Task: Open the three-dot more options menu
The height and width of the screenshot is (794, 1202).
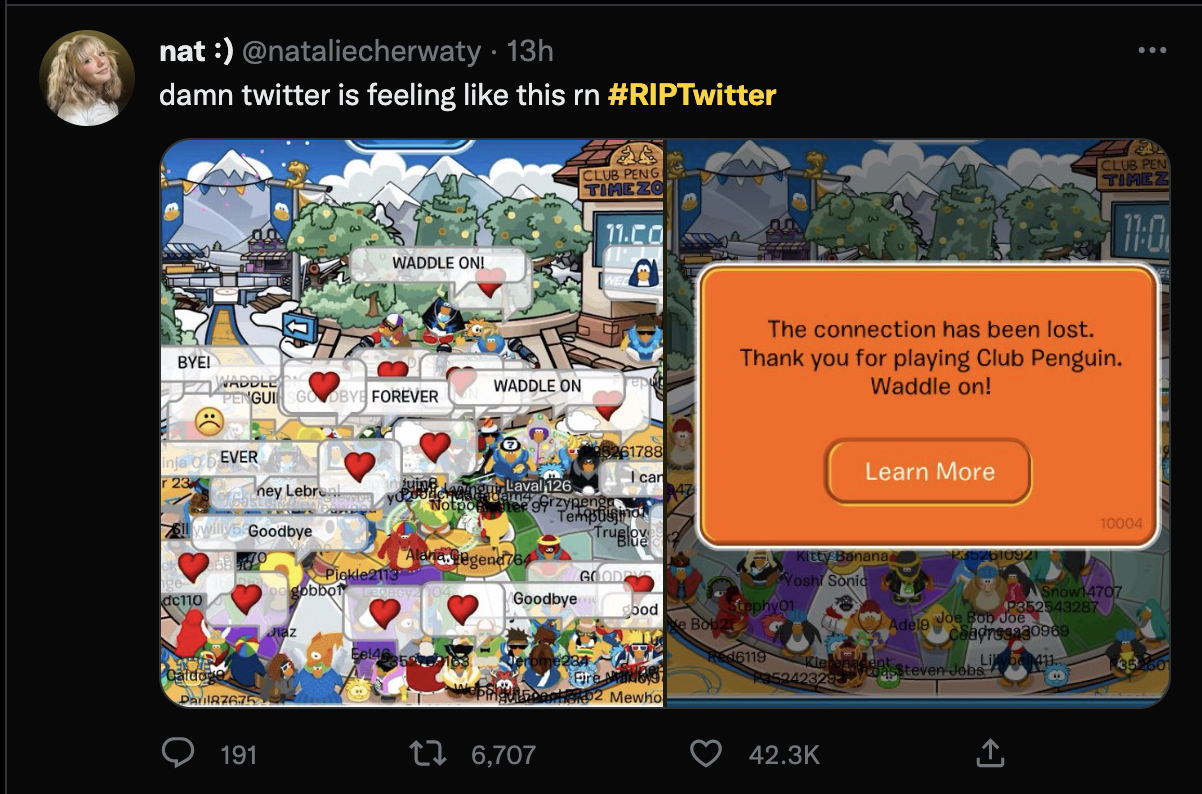Action: coord(1152,50)
